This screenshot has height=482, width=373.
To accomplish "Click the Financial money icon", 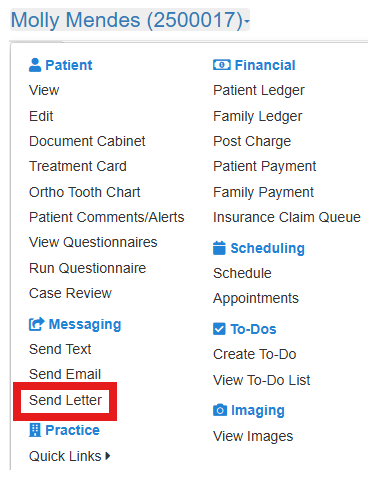I will [x=221, y=65].
